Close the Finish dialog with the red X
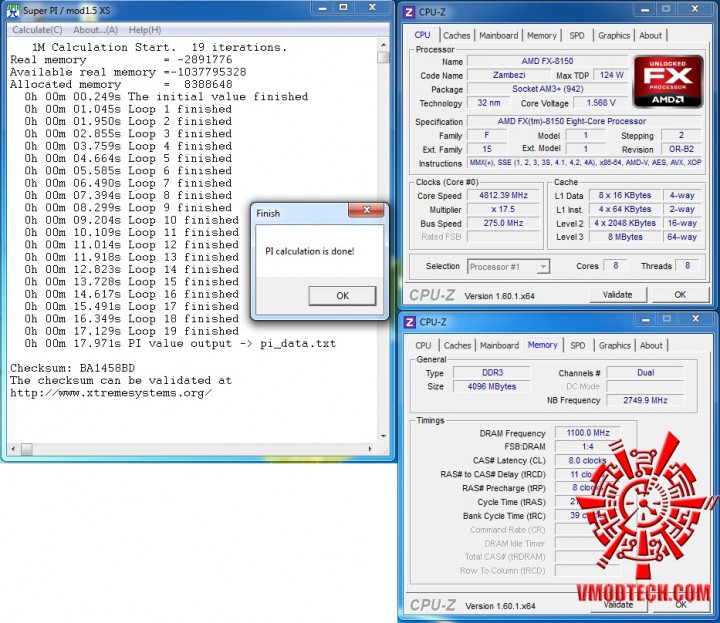The width and height of the screenshot is (720, 623). click(366, 210)
